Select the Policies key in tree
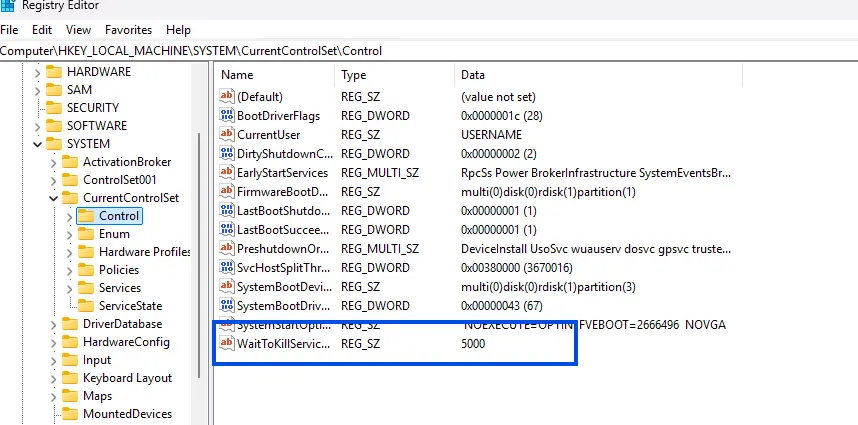The image size is (858, 425). click(119, 270)
